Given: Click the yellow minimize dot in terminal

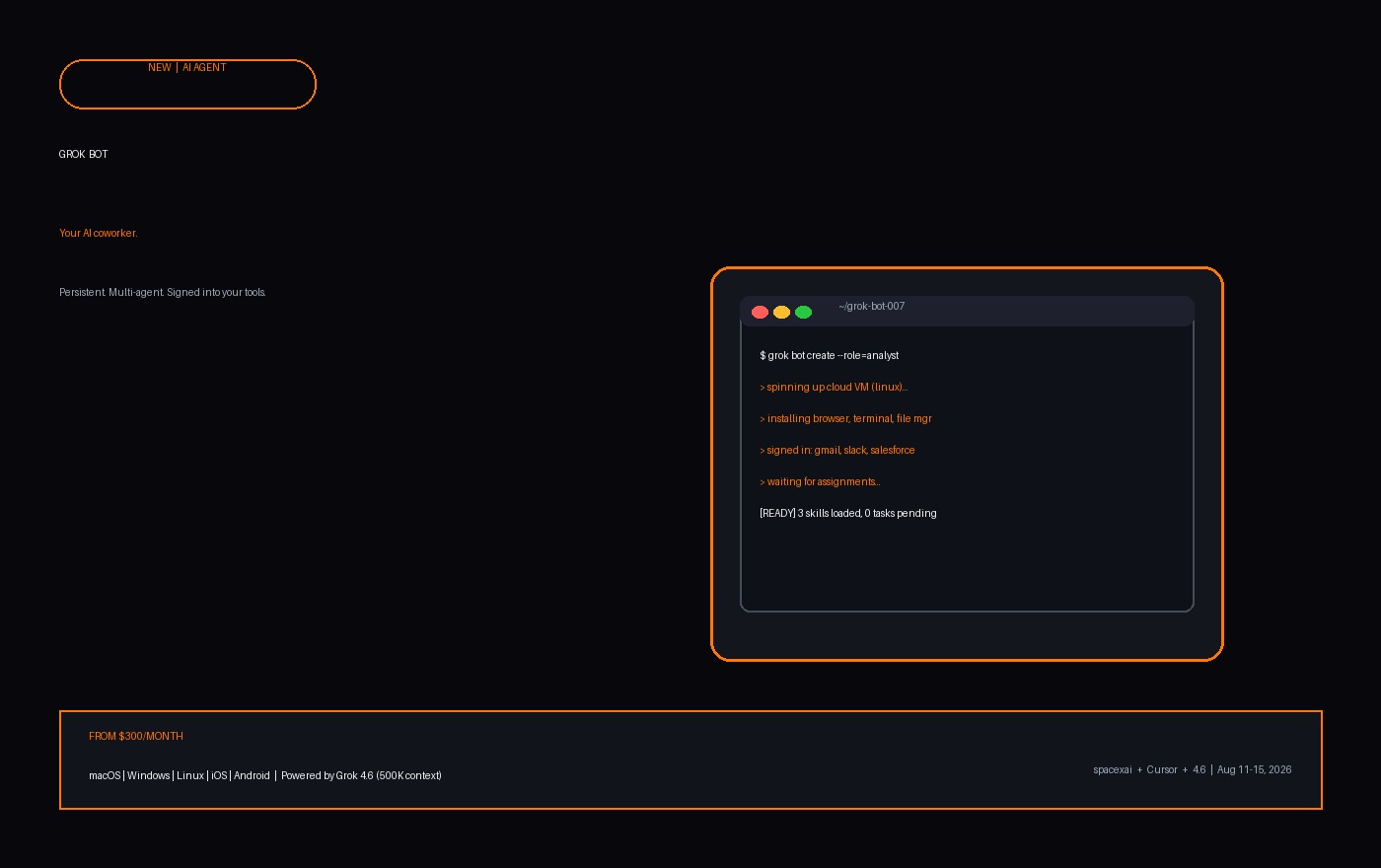Looking at the screenshot, I should (781, 312).
